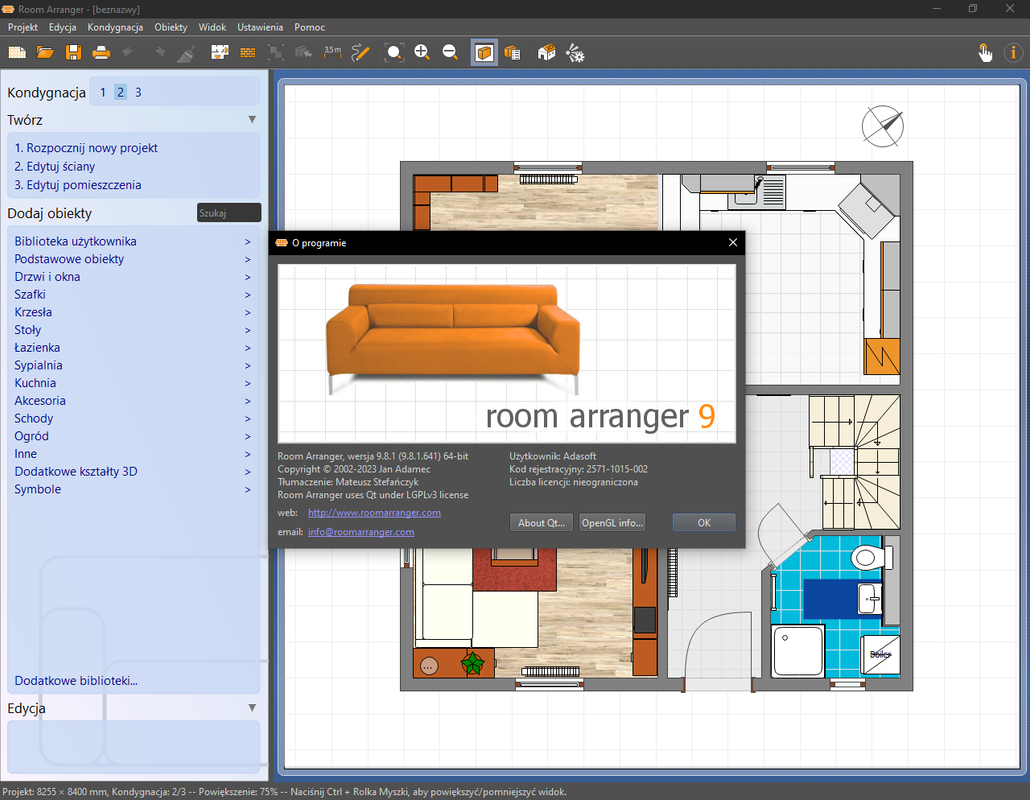This screenshot has width=1030, height=800.
Task: Save project using the floppy disk icon
Action: click(x=74, y=53)
